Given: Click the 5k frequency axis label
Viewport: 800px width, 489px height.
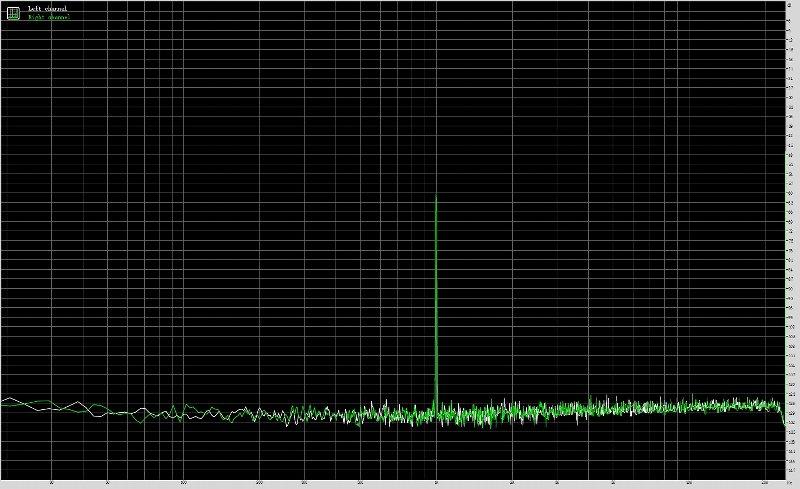Looking at the screenshot, I should point(613,483).
